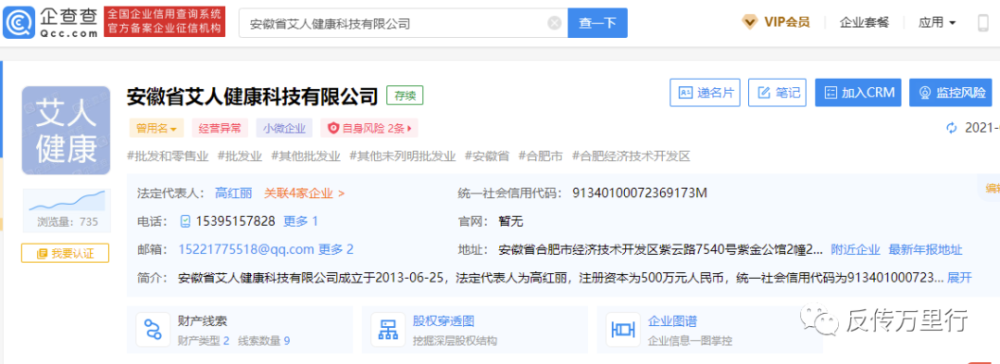Click the Qcc.com logo icon
The image size is (1000, 364).
point(19,22)
